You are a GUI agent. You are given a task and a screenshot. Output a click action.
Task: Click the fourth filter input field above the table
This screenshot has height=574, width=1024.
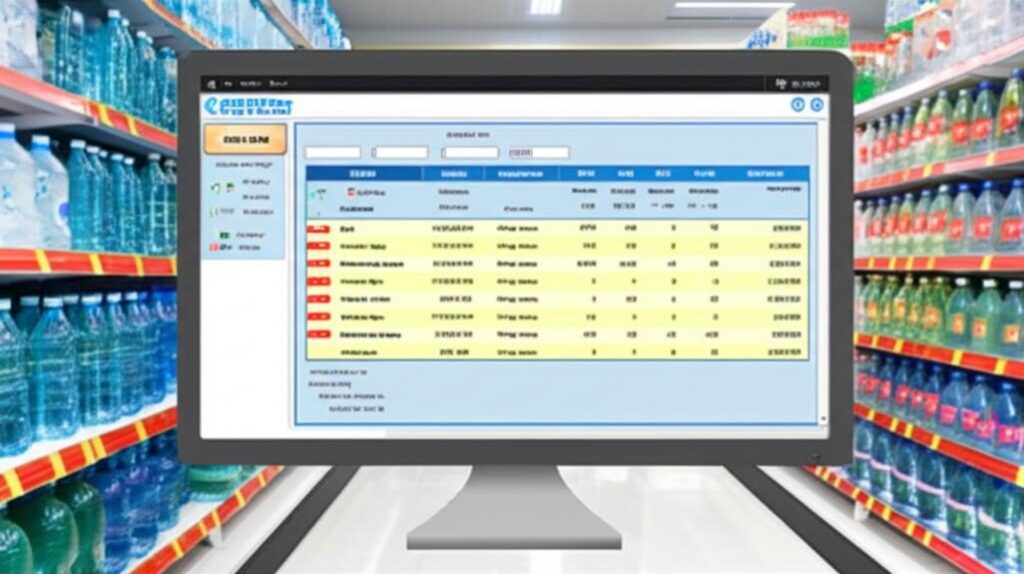coord(538,153)
